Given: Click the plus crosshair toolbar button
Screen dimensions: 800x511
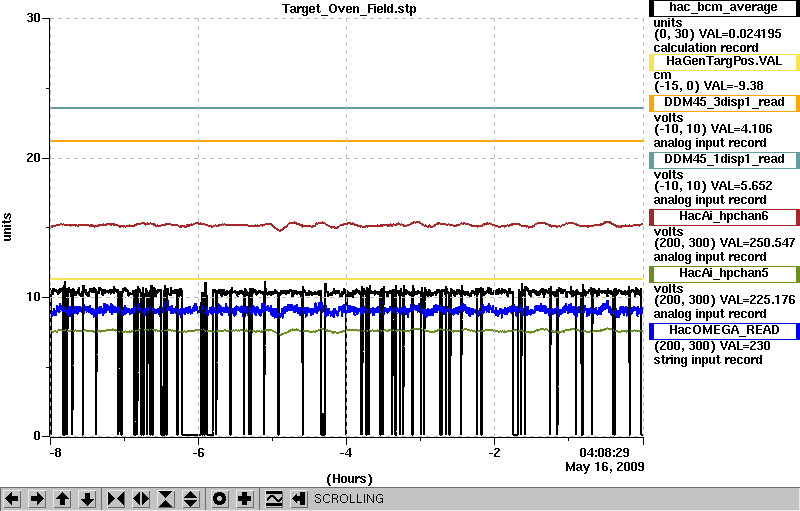Looking at the screenshot, I should 245,499.
